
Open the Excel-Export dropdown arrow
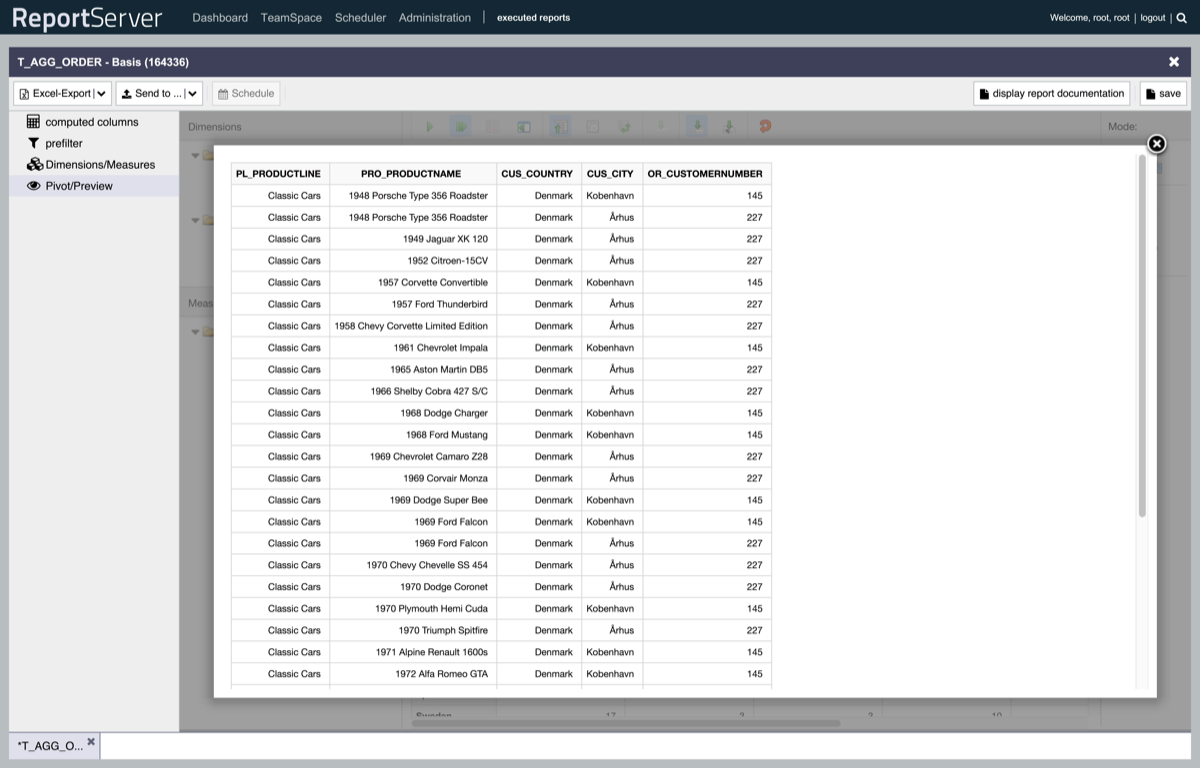[102, 93]
